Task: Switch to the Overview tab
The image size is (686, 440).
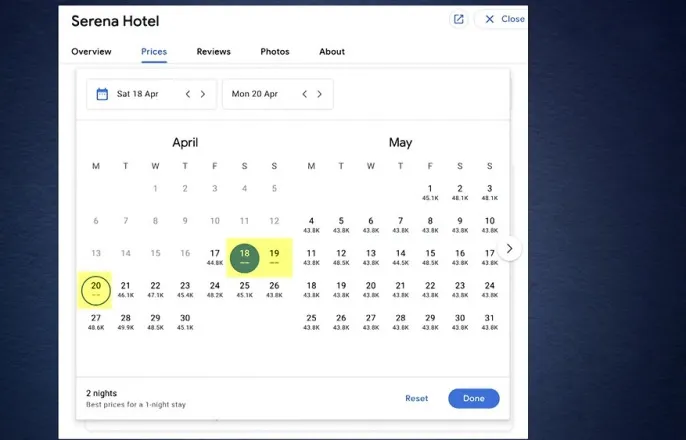Action: coord(91,52)
